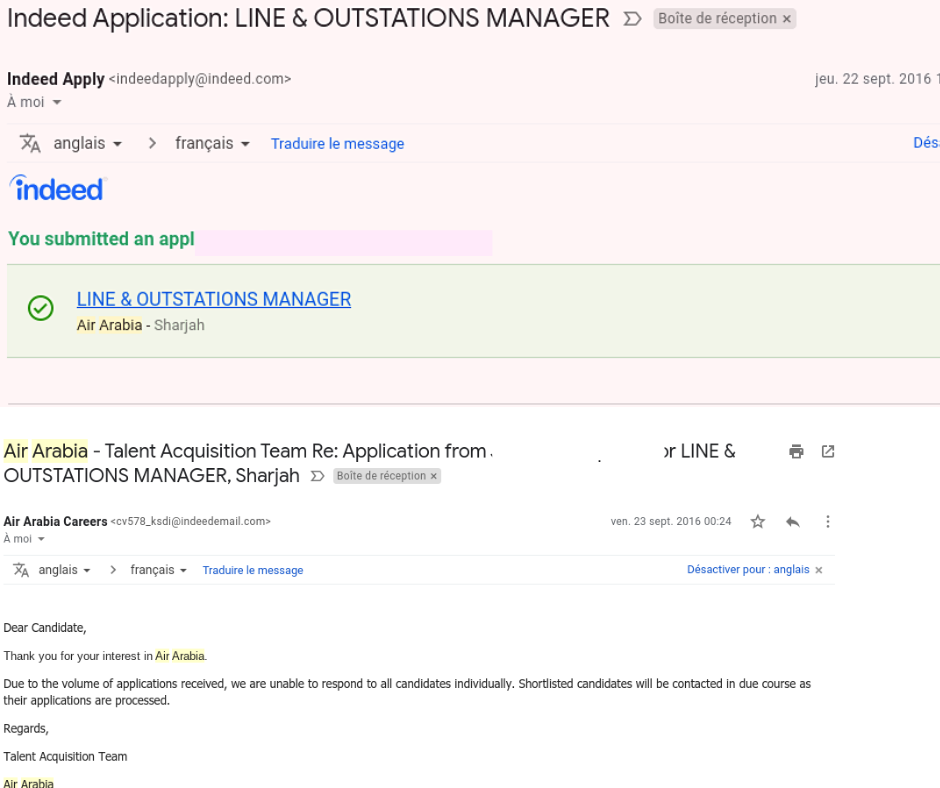Open the Air Arabia email in a new window
Viewport: 940px width, 788px height.
[x=828, y=452]
